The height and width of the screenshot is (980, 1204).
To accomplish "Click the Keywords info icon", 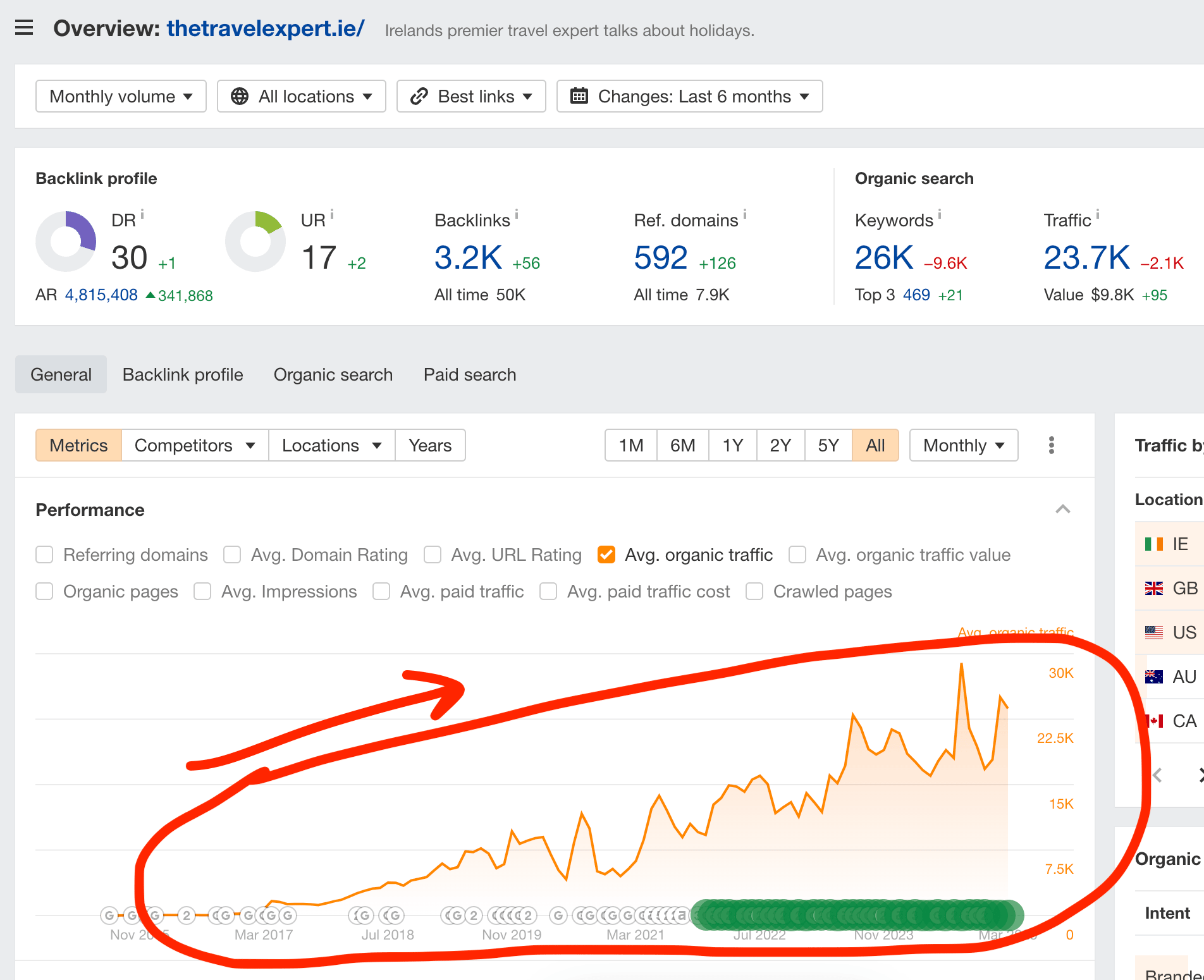I will pyautogui.click(x=940, y=214).
